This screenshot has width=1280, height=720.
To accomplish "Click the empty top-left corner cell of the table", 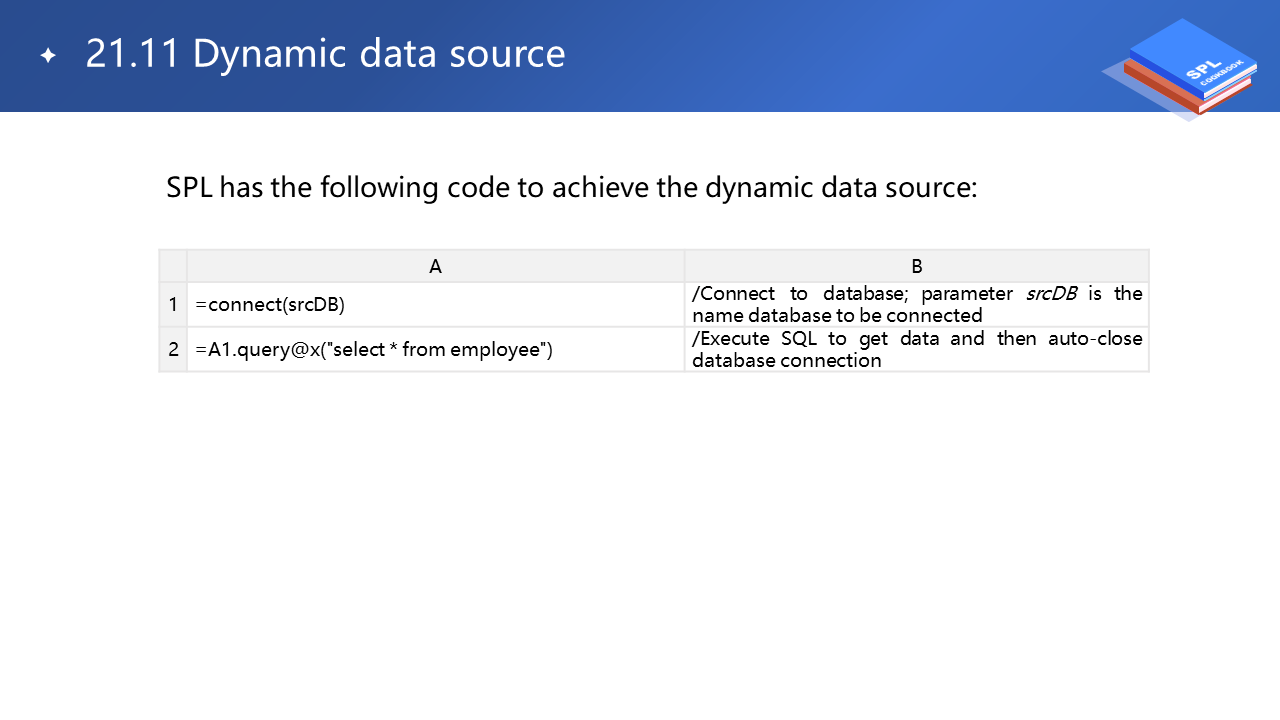I will coord(173,266).
